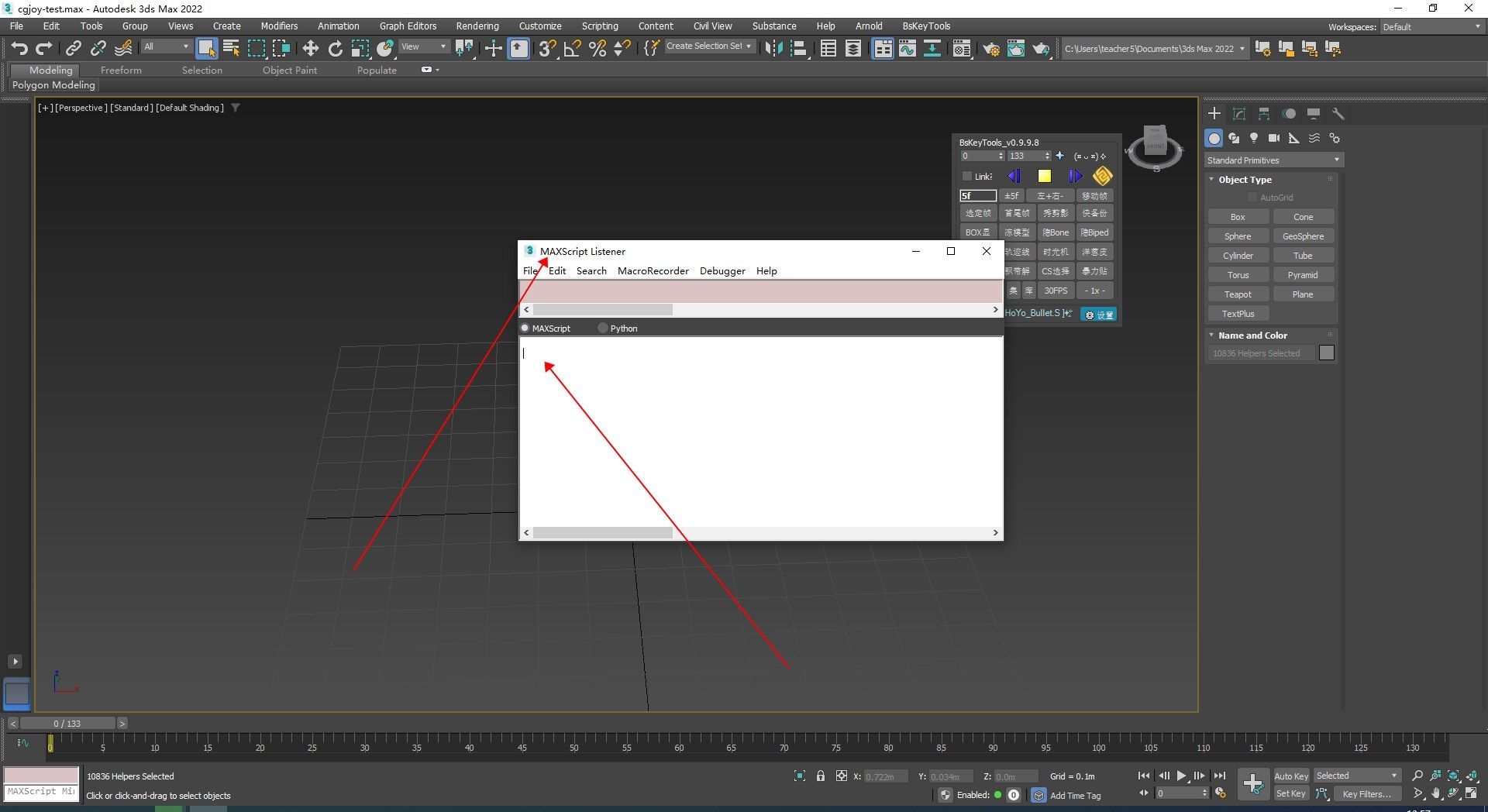Select the Select and Rotate tool

coord(335,49)
